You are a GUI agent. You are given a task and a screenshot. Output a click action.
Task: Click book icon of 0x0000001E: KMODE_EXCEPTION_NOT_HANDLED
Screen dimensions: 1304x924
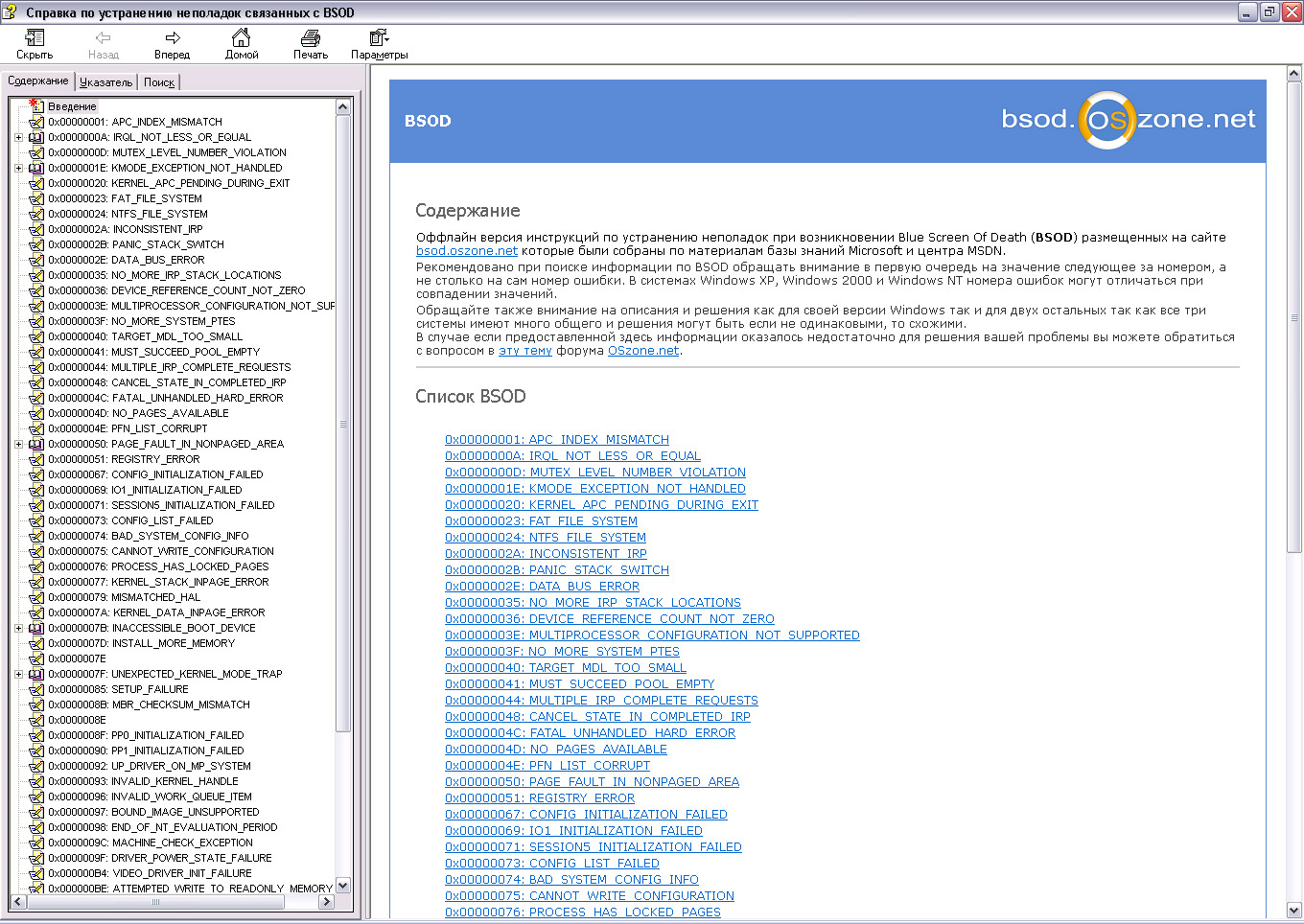click(36, 168)
